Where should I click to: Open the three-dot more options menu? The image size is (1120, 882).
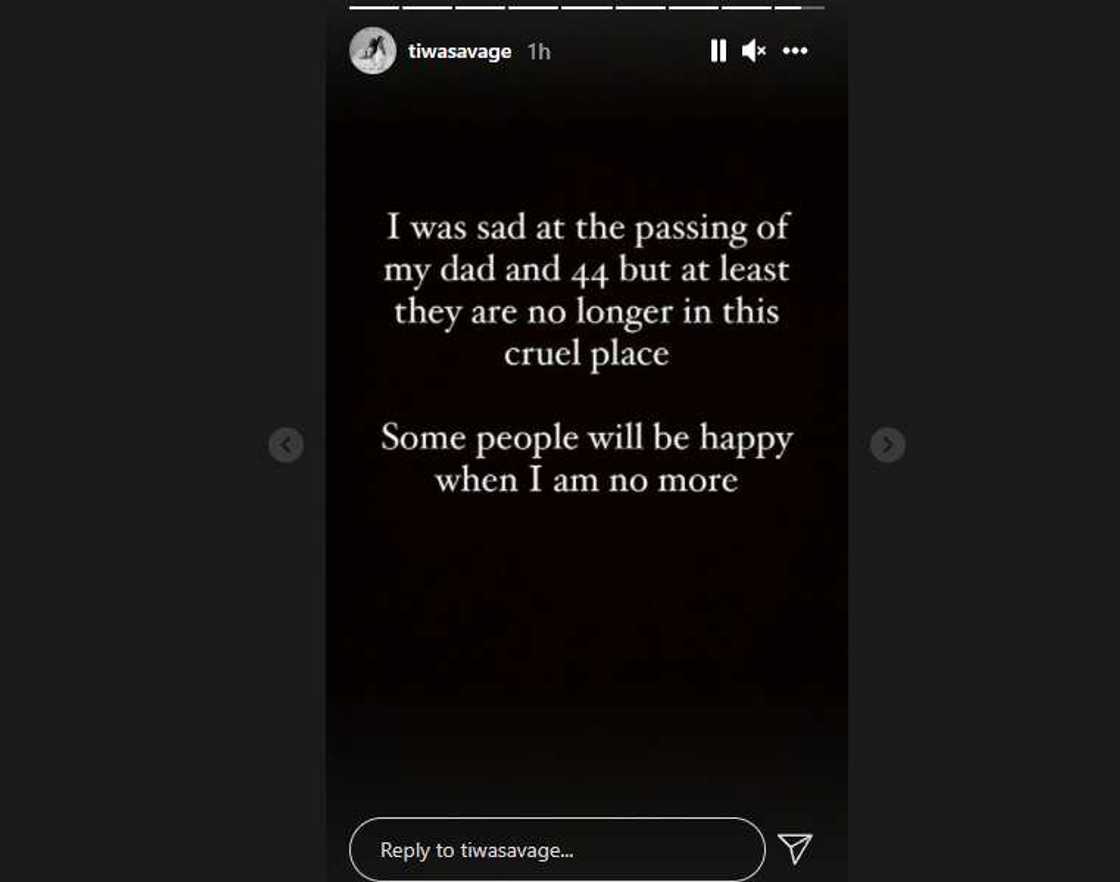pos(795,51)
